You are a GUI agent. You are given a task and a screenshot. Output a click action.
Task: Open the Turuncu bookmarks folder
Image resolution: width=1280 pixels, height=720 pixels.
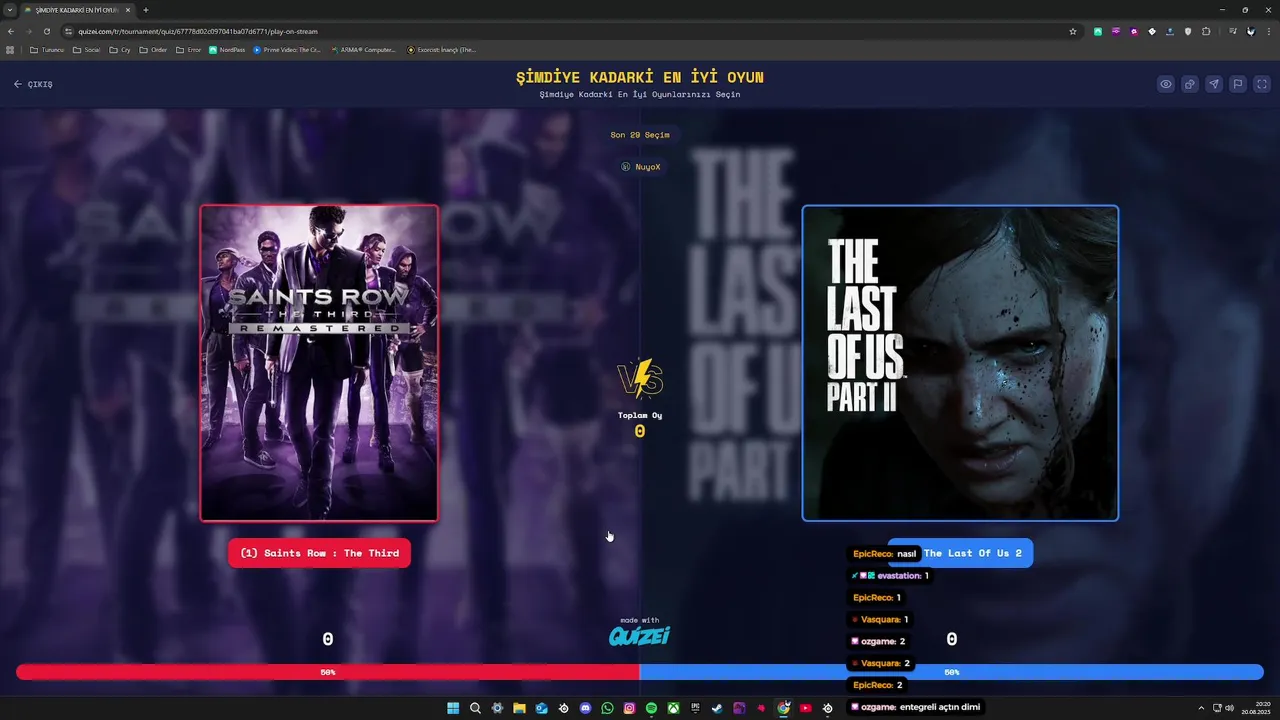coord(47,49)
